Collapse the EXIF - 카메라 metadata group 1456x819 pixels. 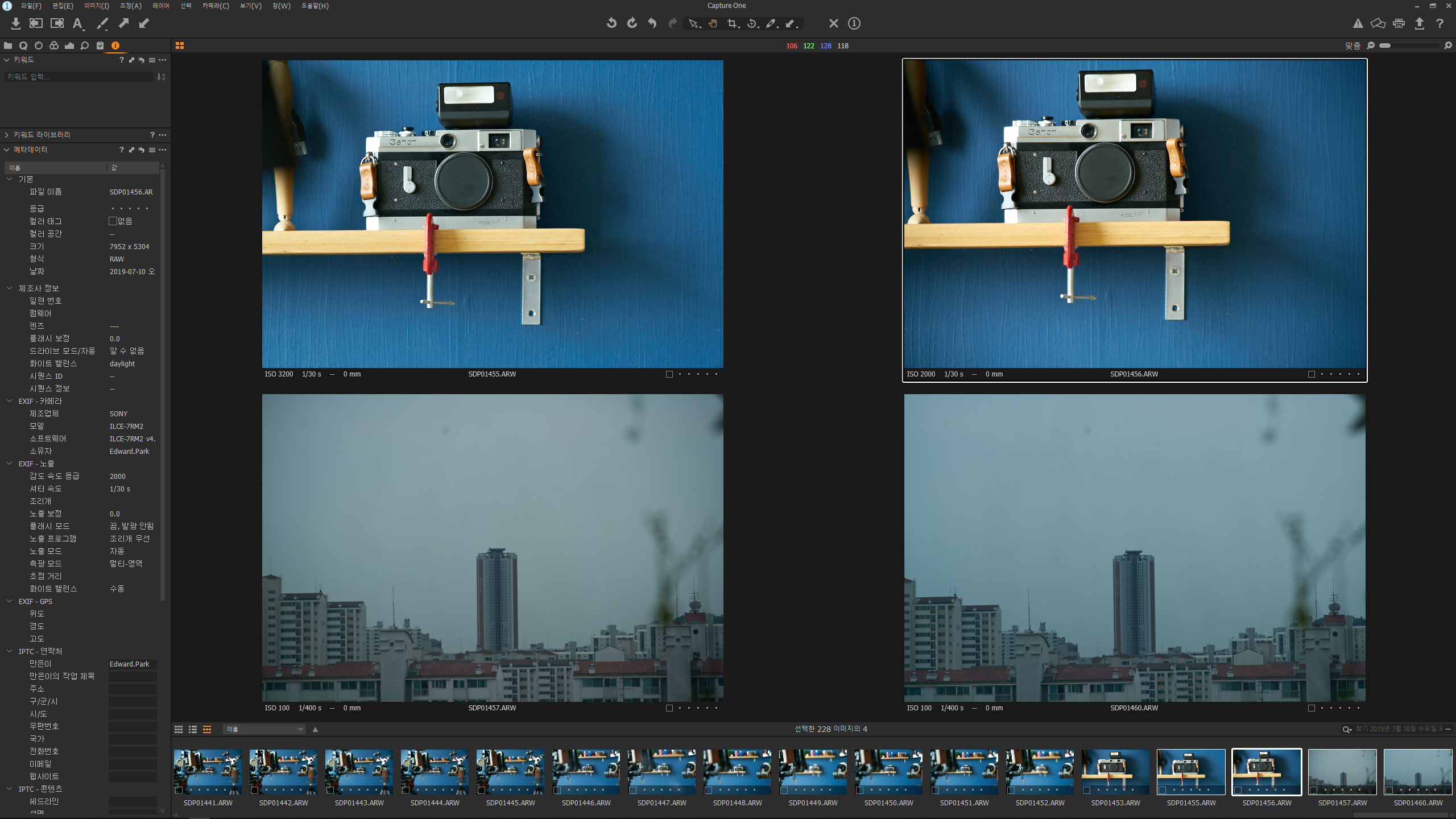click(x=10, y=401)
